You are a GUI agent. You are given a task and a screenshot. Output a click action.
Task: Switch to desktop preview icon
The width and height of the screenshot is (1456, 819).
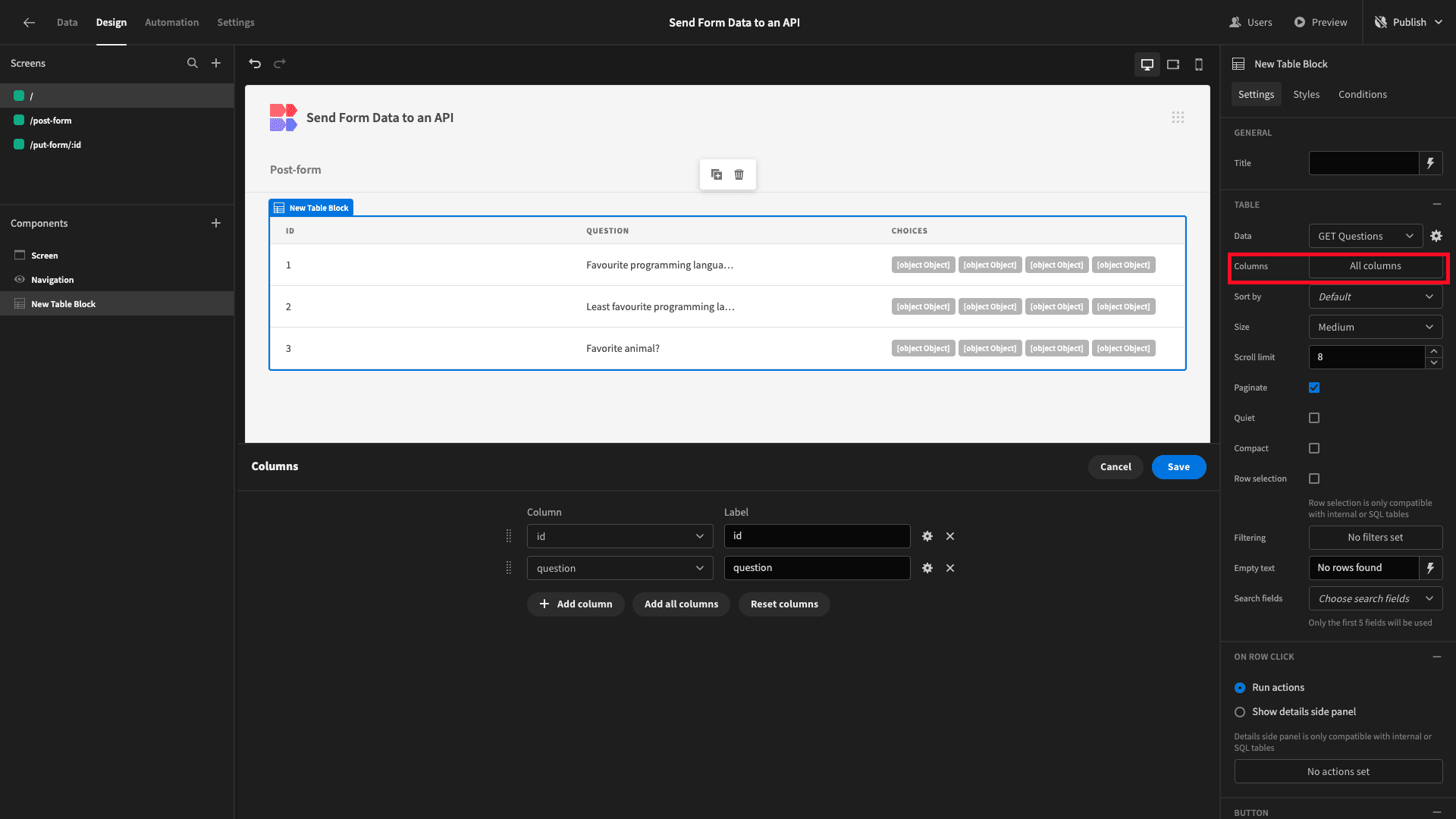[x=1147, y=64]
